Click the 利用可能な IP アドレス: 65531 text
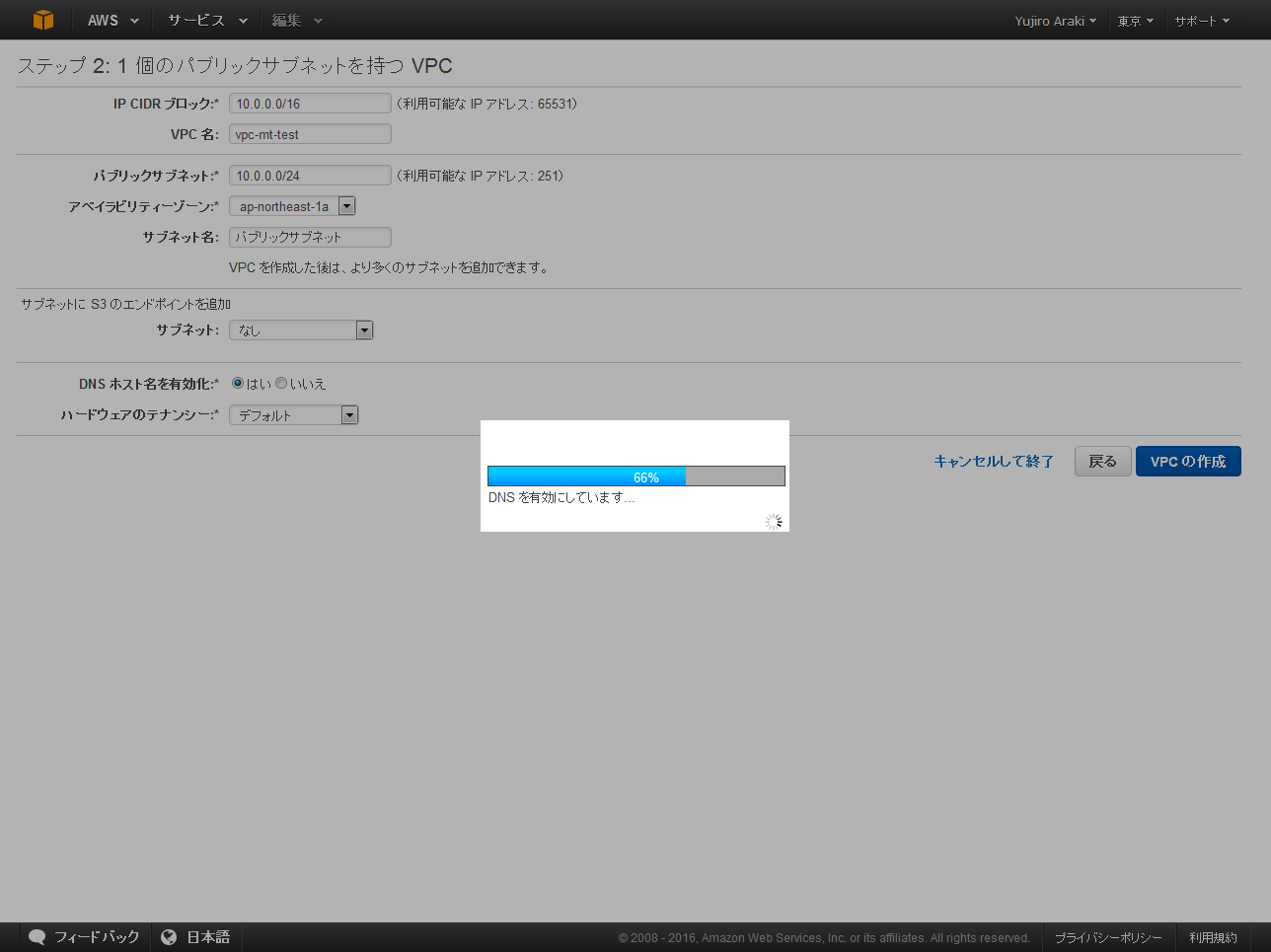 point(486,104)
